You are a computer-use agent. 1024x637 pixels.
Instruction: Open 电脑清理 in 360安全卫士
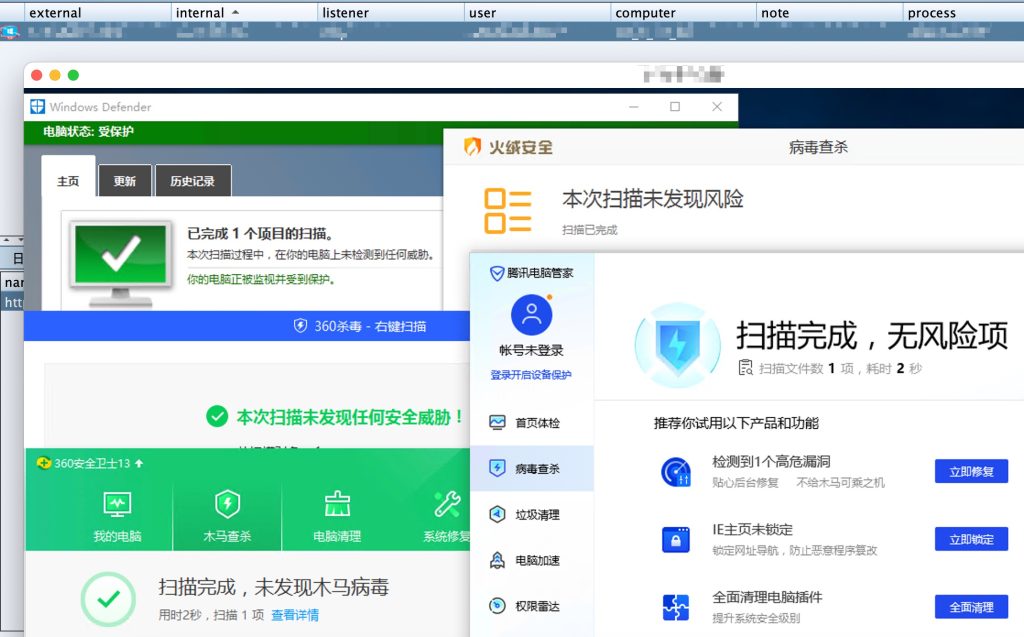[337, 516]
